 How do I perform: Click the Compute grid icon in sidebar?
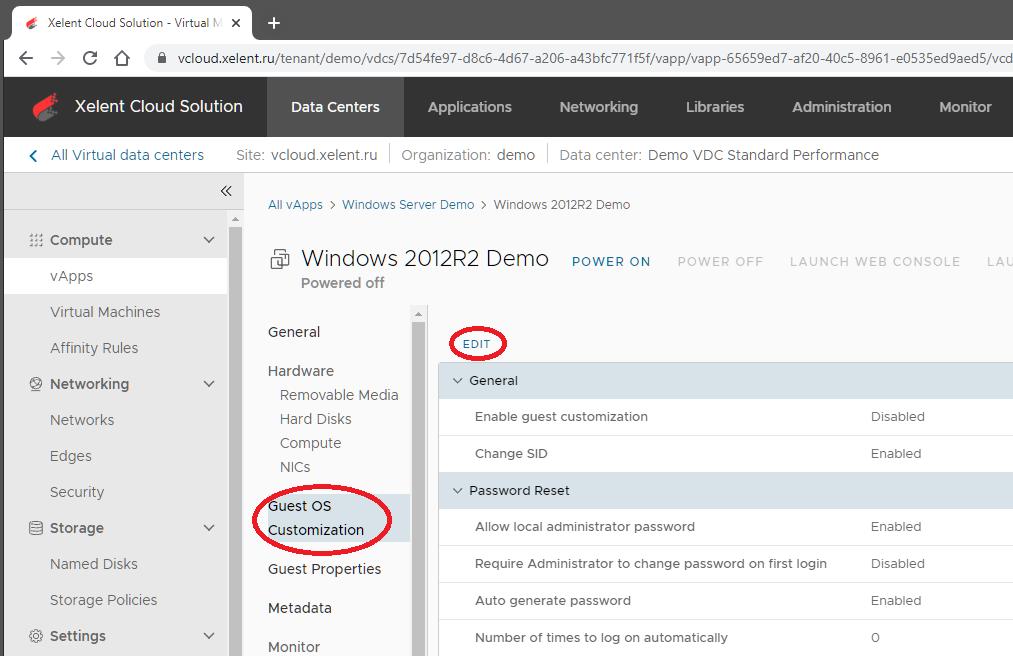tap(36, 240)
